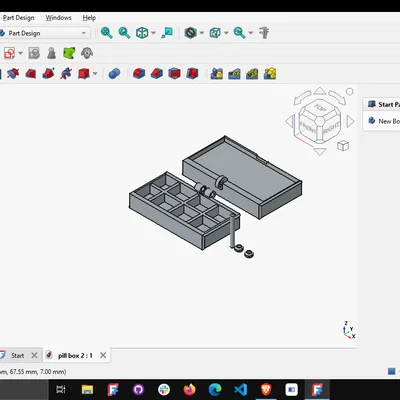This screenshot has height=400, width=400.
Task: Click the navigation cube right arrow
Action: click(350, 121)
